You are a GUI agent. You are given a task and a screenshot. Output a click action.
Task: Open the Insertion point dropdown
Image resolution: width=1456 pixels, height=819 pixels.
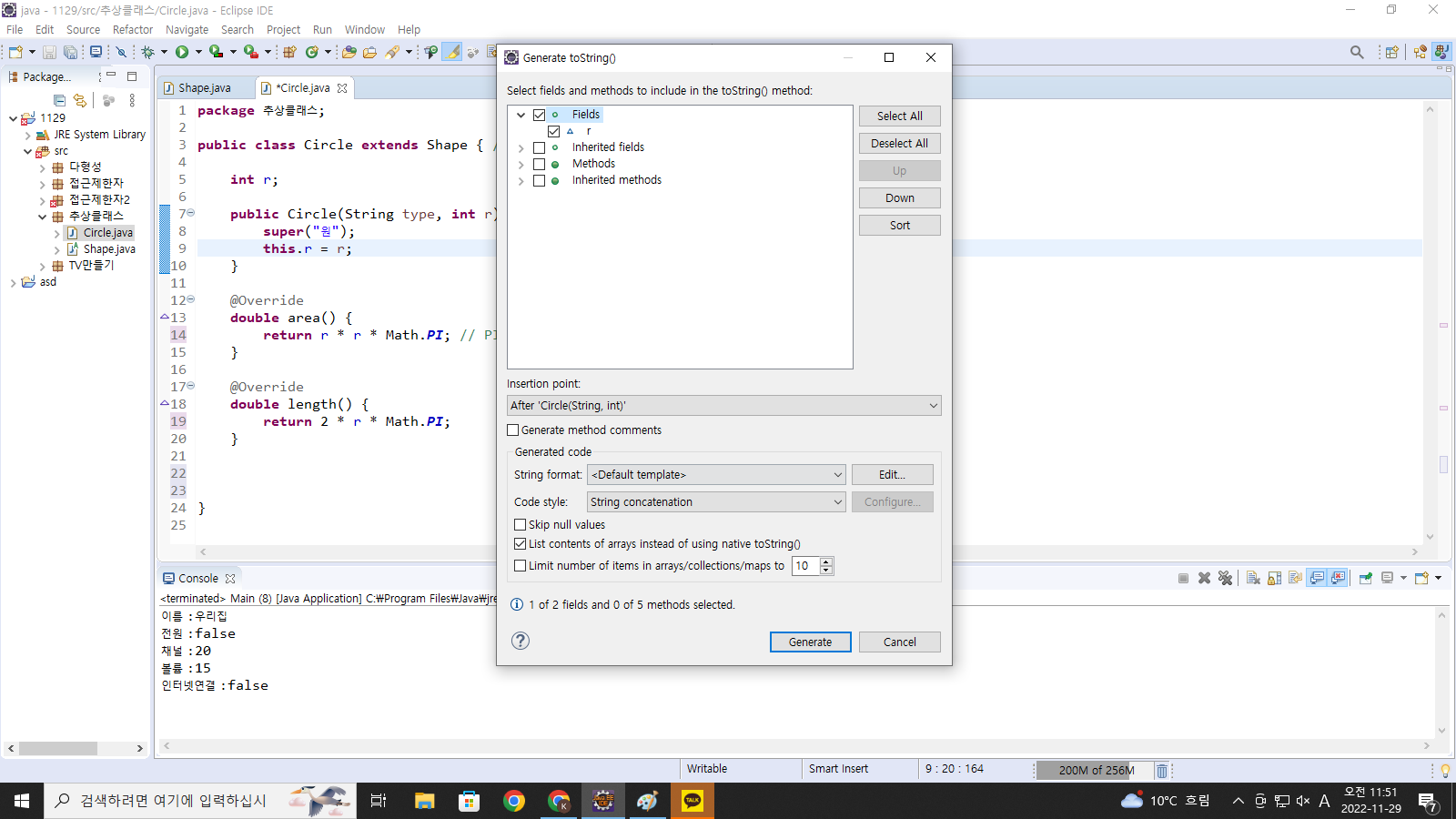click(723, 406)
